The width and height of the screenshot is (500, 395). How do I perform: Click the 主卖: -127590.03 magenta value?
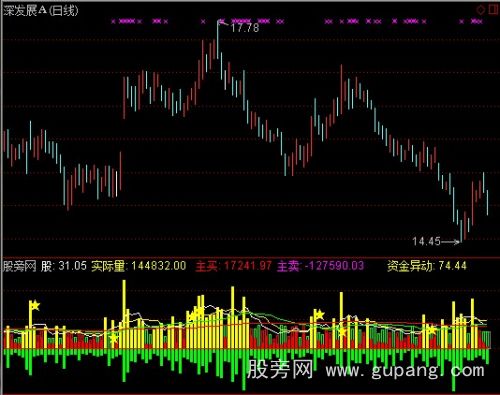pos(320,266)
